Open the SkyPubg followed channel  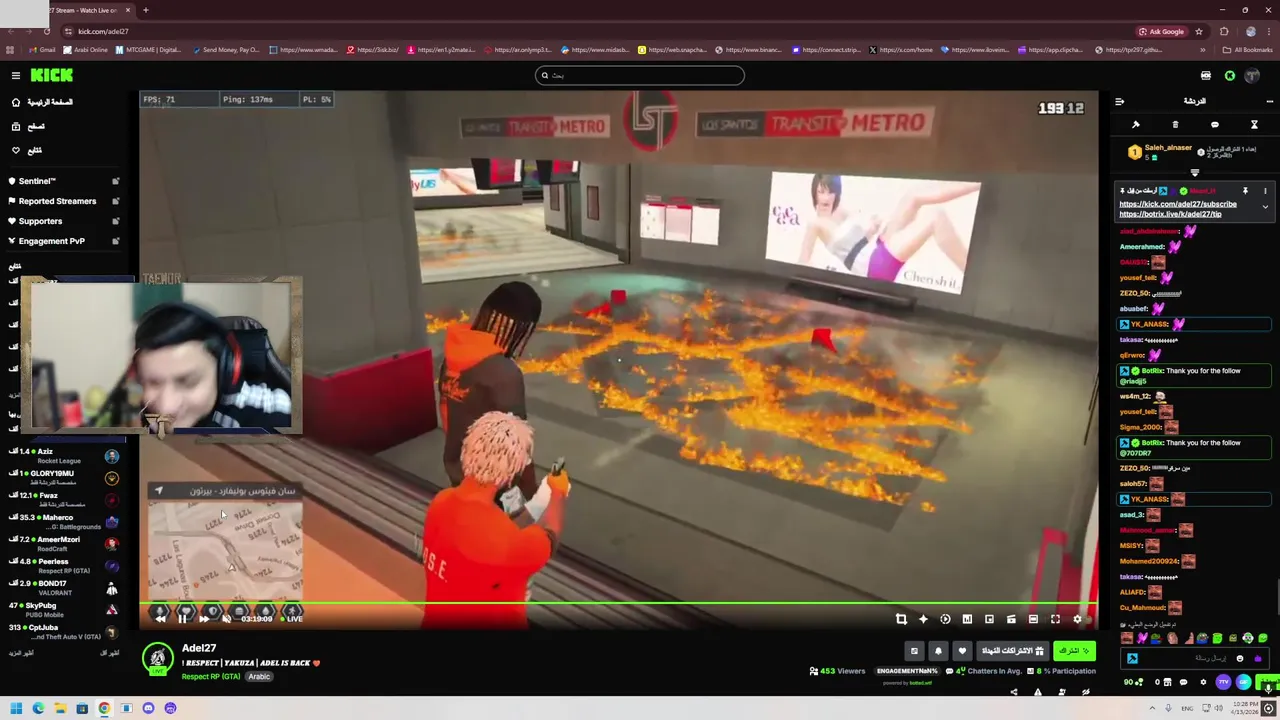coord(63,610)
